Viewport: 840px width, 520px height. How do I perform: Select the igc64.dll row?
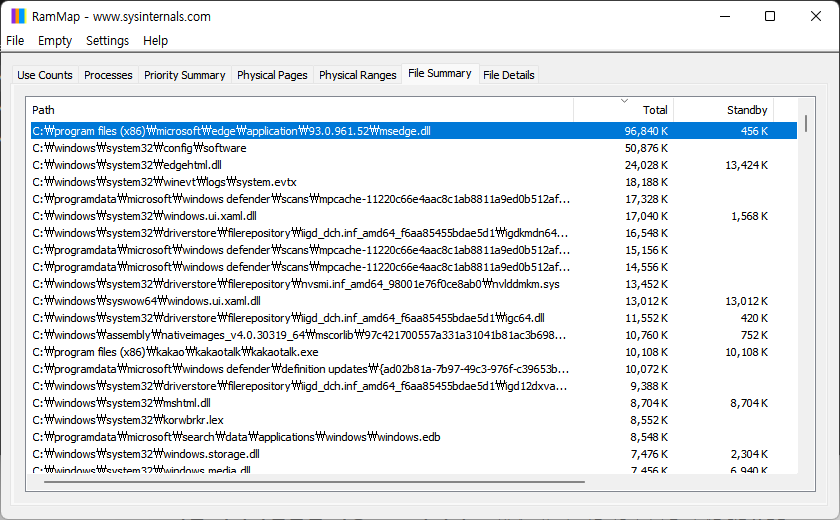click(x=414, y=318)
